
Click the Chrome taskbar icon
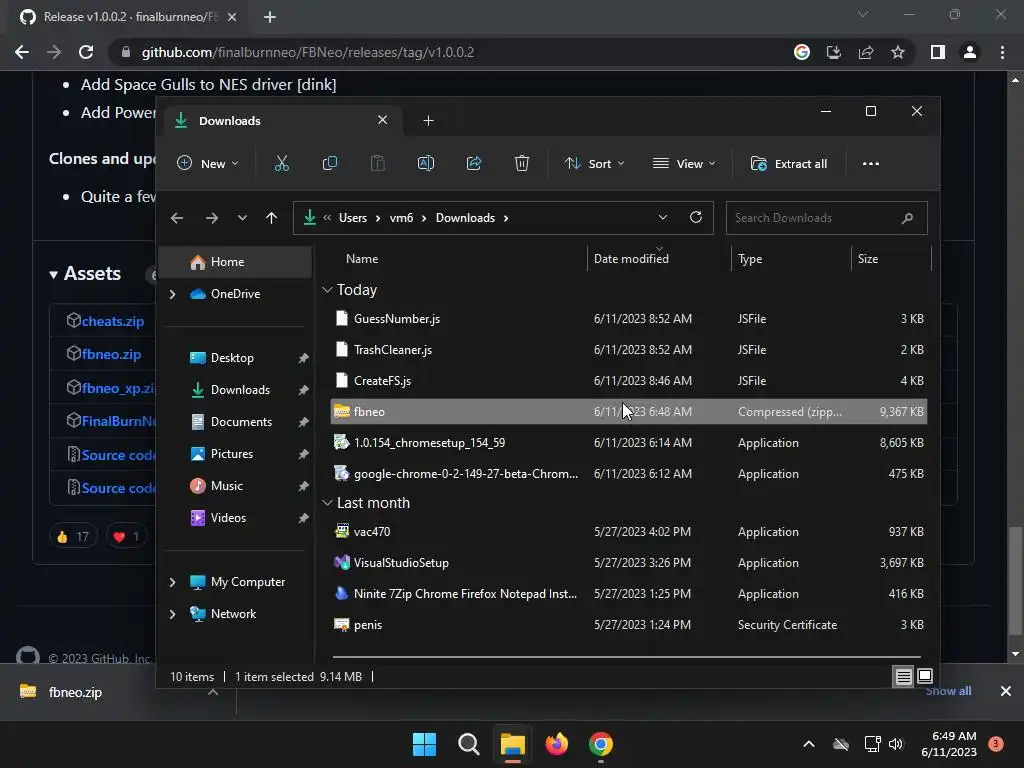point(601,744)
